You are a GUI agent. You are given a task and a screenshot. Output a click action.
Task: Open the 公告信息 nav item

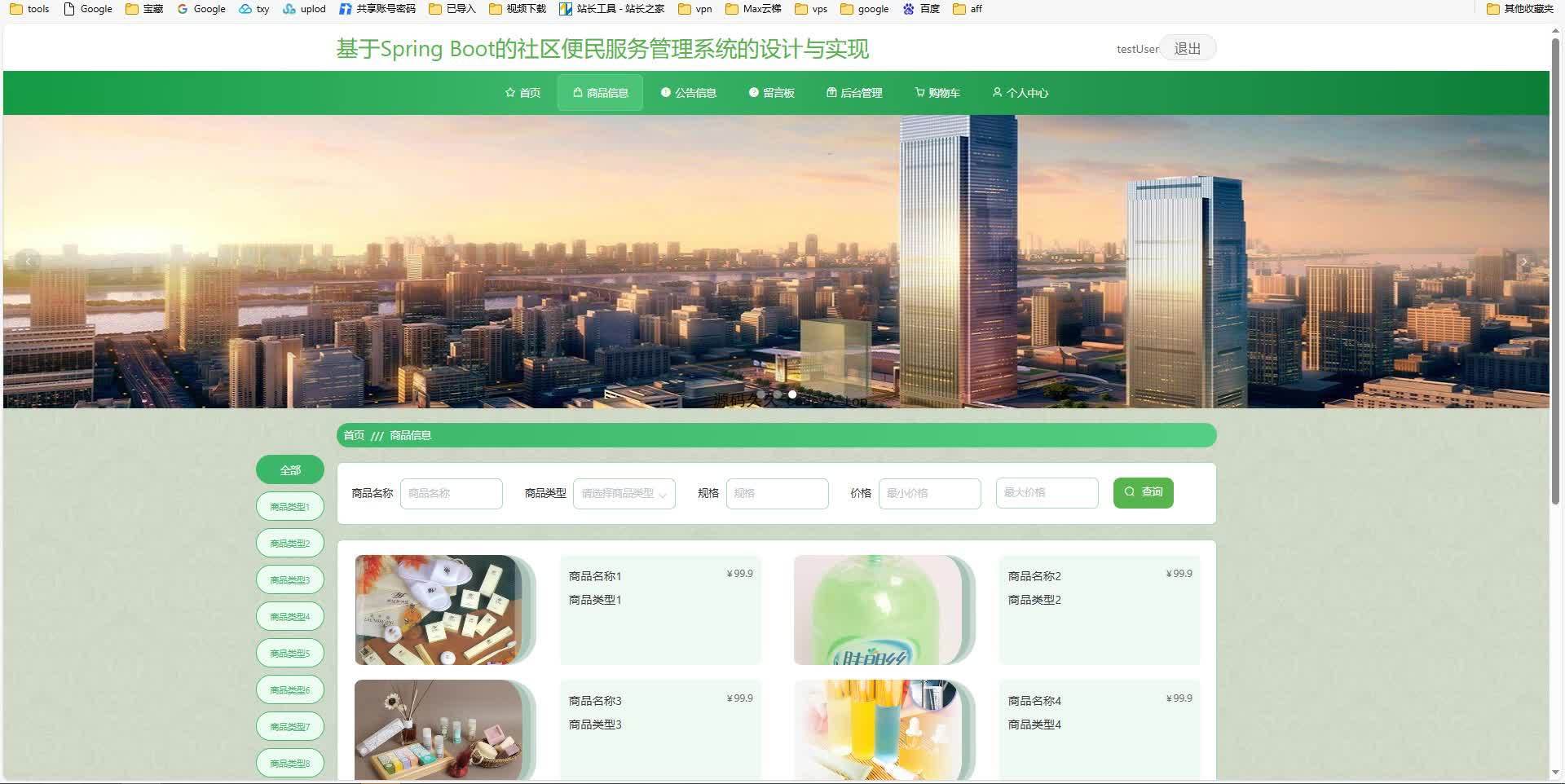(689, 93)
